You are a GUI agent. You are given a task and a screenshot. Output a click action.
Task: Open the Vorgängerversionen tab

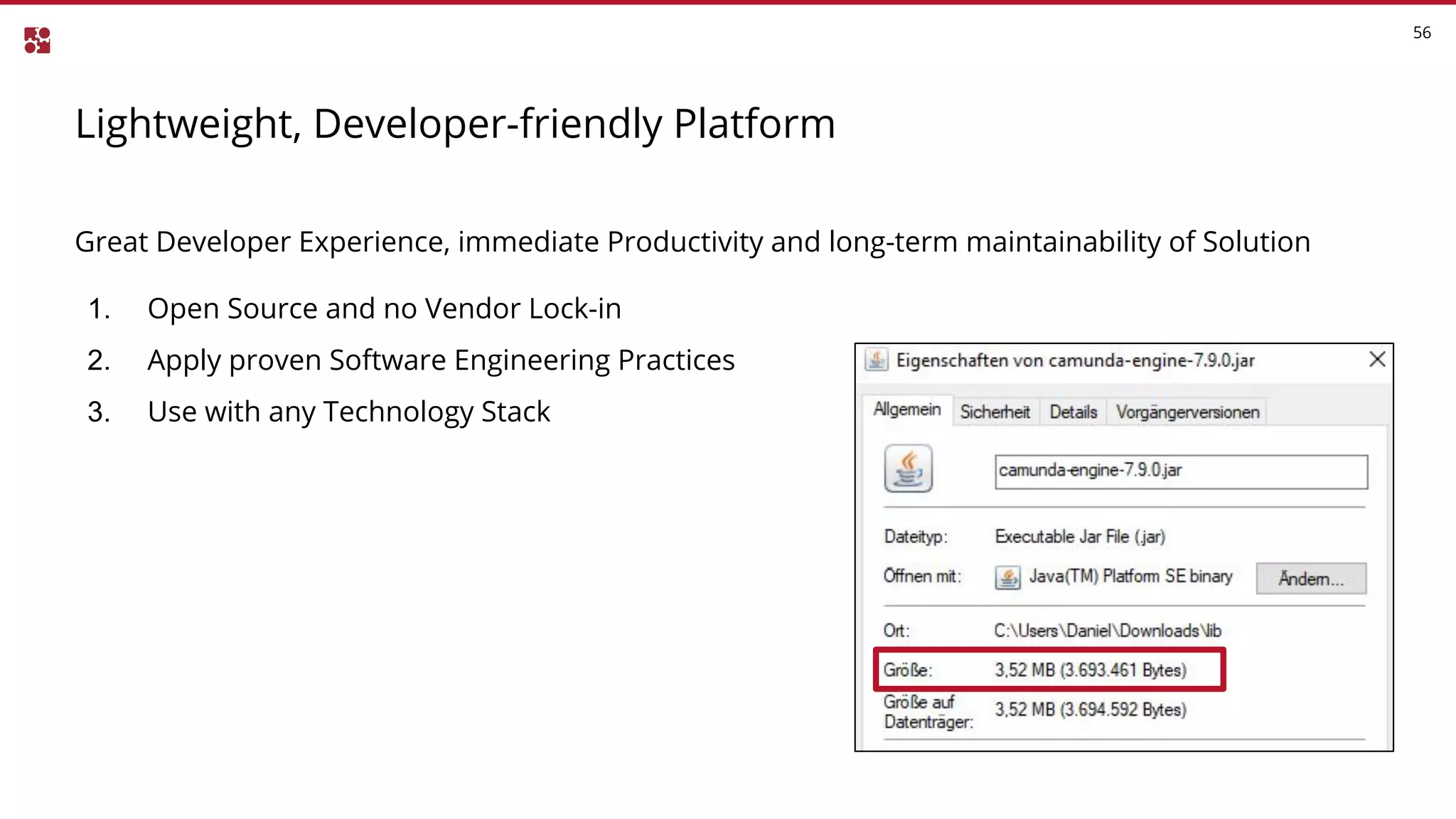1187,412
